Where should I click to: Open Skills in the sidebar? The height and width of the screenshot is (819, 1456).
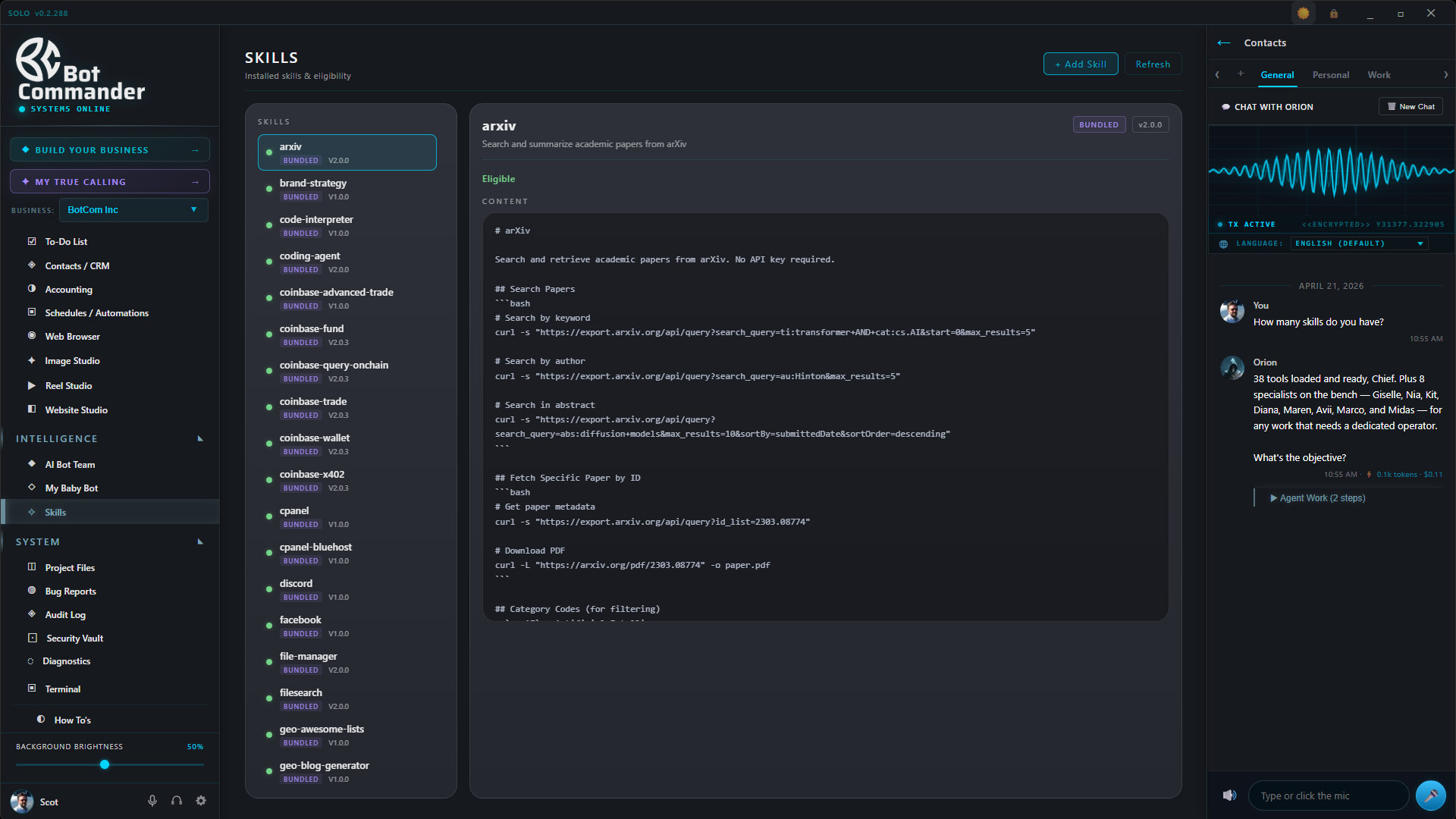coord(111,512)
